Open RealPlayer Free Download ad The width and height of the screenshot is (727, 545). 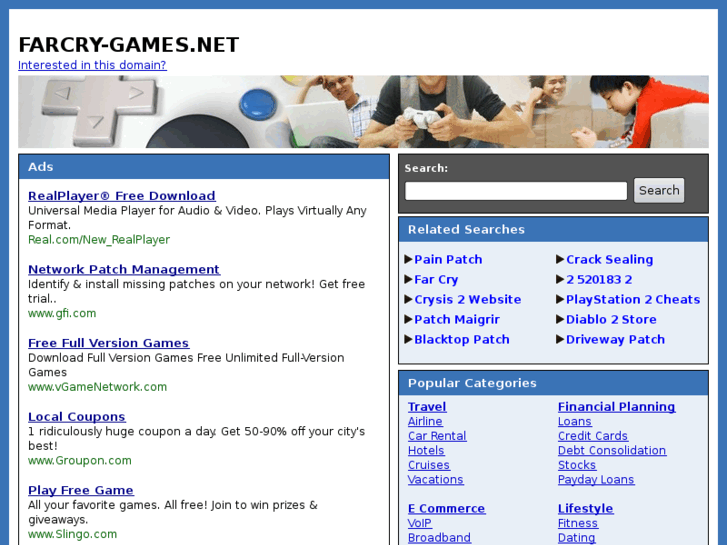(122, 196)
